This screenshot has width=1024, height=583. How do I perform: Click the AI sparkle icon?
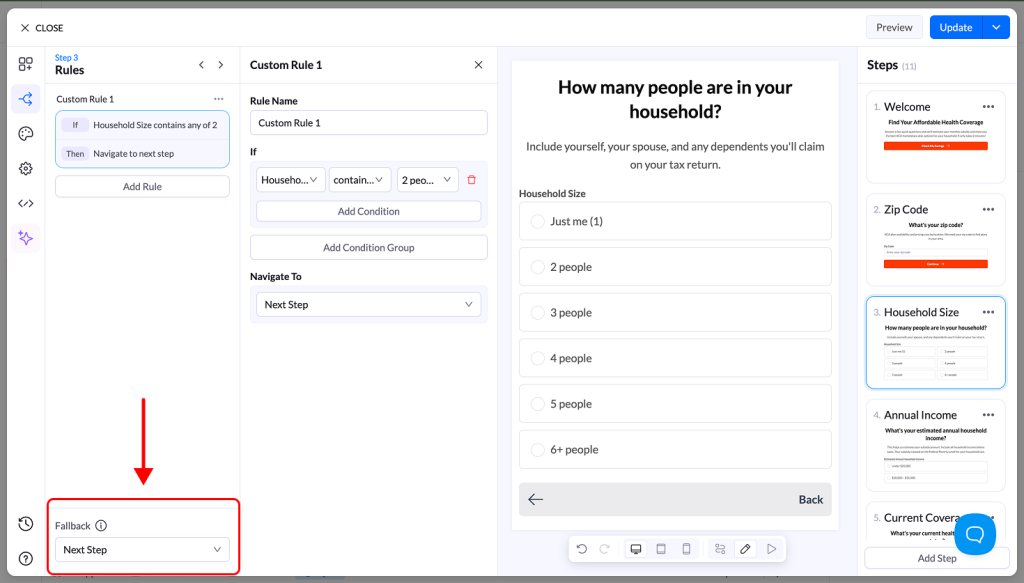(x=25, y=238)
